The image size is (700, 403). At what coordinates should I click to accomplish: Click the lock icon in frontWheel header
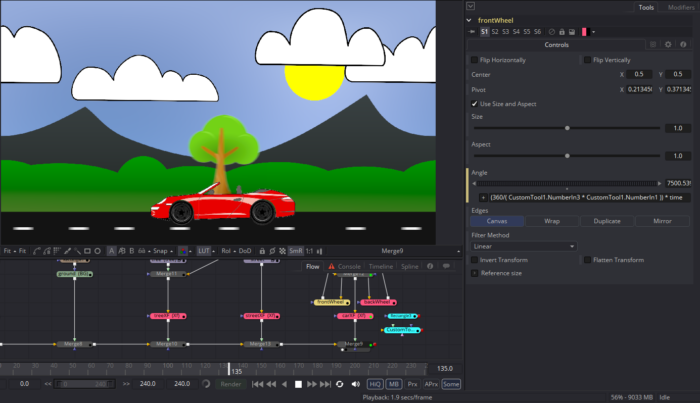tap(562, 32)
